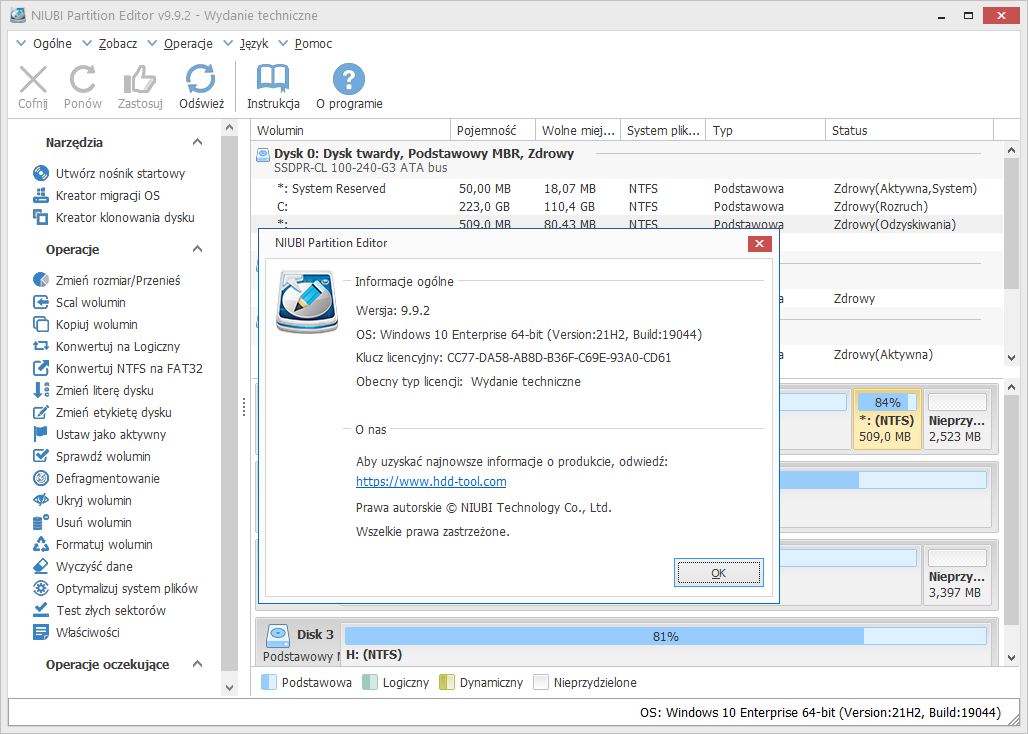Start Defragmentowanie operation
This screenshot has width=1028, height=734.
(96, 478)
